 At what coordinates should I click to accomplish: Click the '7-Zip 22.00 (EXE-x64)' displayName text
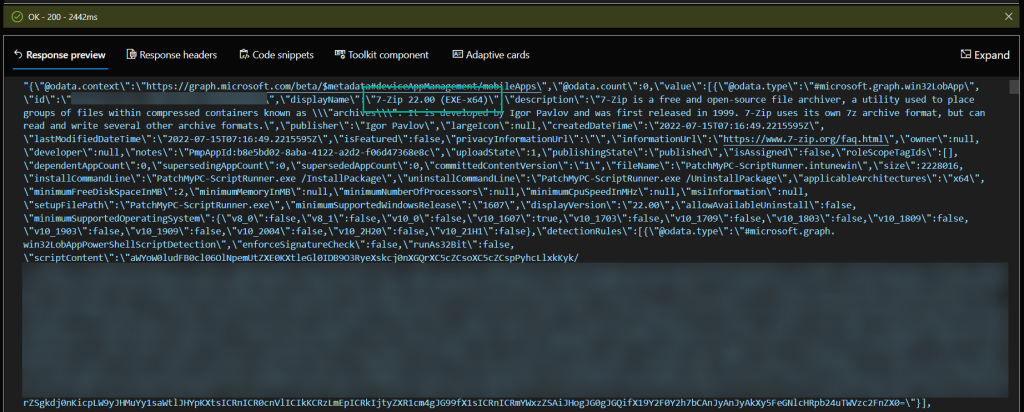coord(433,99)
